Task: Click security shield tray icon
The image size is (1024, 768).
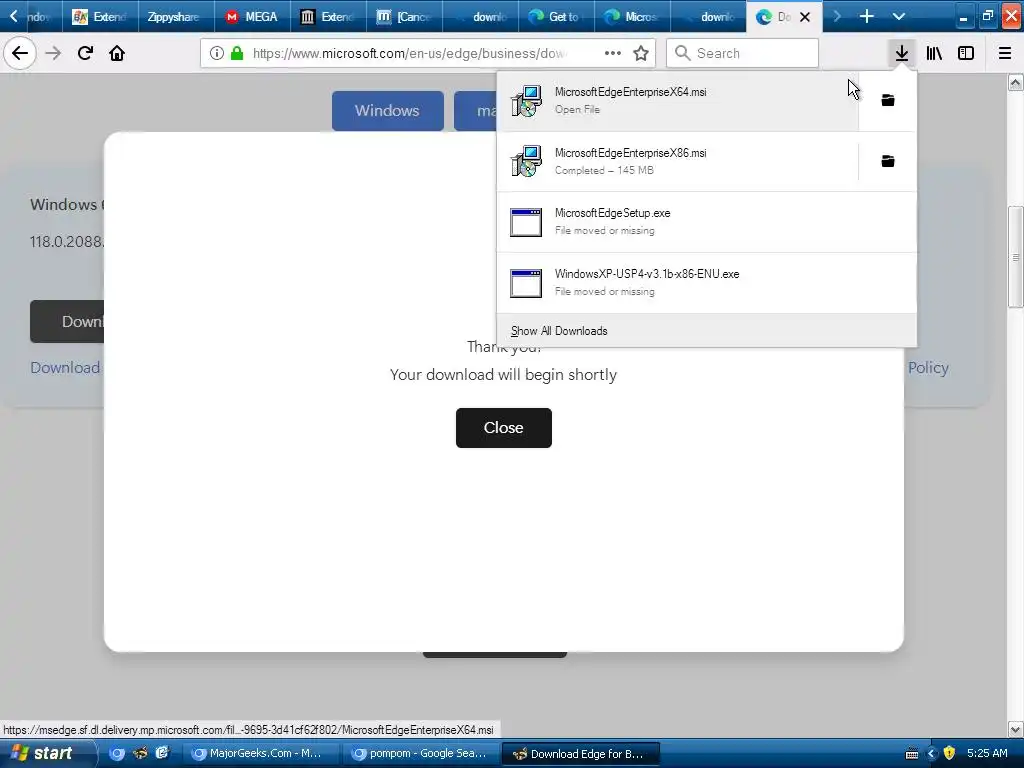Action: [x=949, y=753]
